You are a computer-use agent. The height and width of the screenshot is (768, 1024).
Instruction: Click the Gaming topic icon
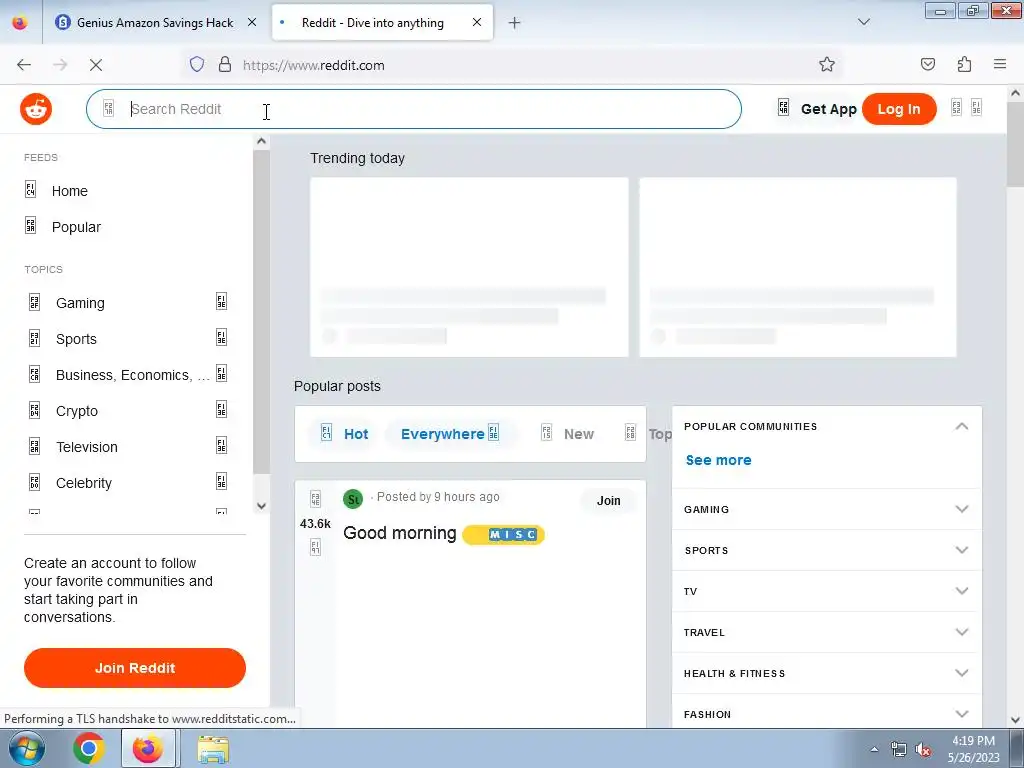point(35,302)
